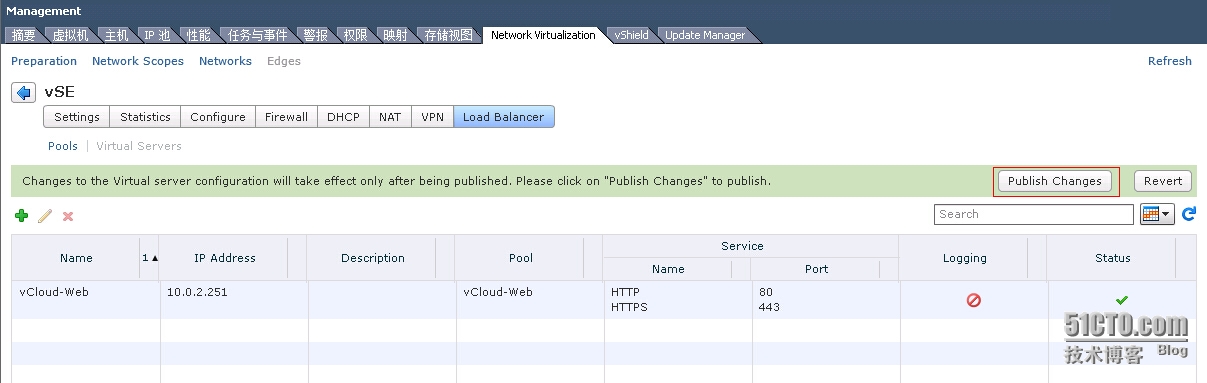
Task: Open the Edges section
Action: click(x=284, y=61)
